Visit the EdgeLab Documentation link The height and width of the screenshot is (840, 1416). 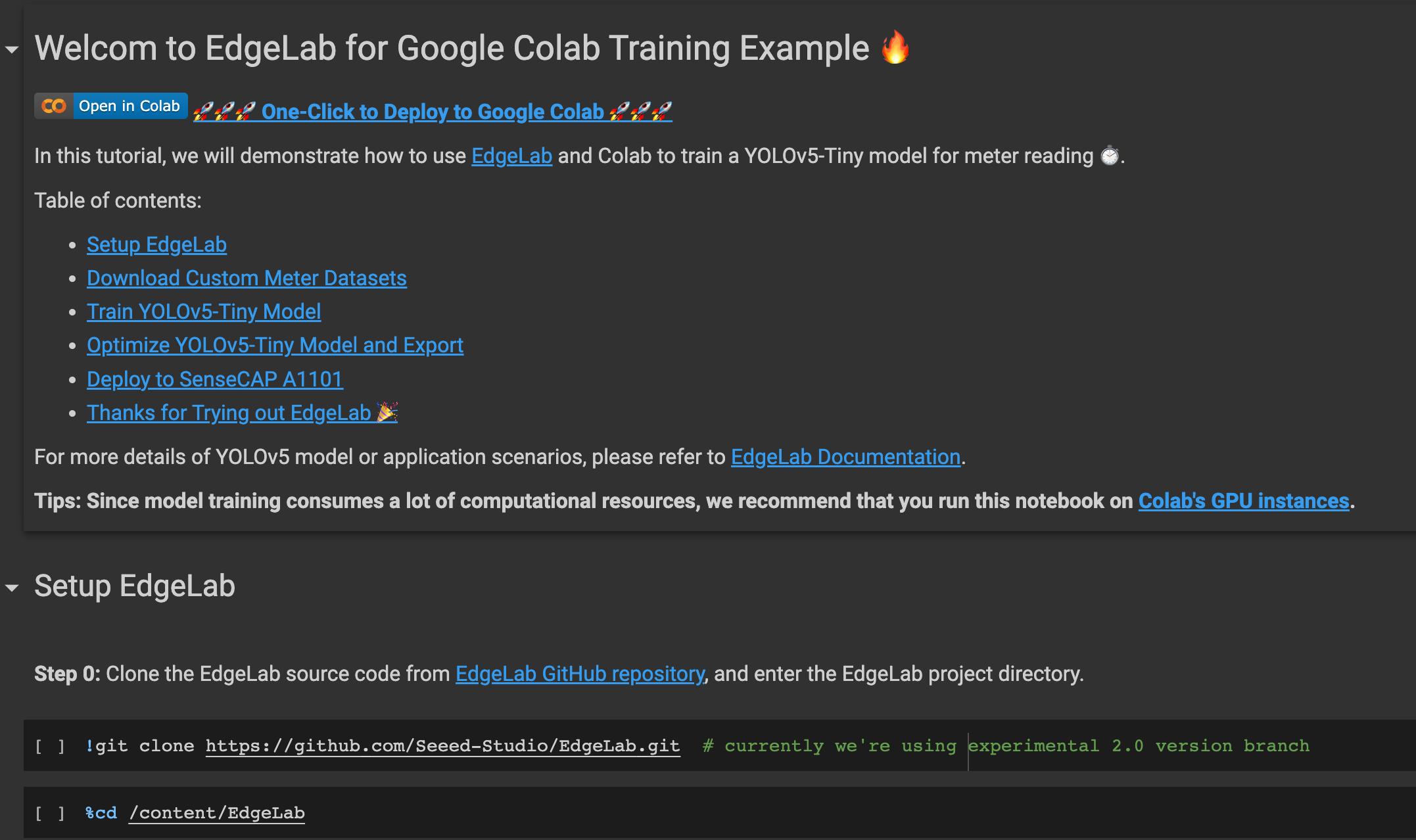point(845,457)
